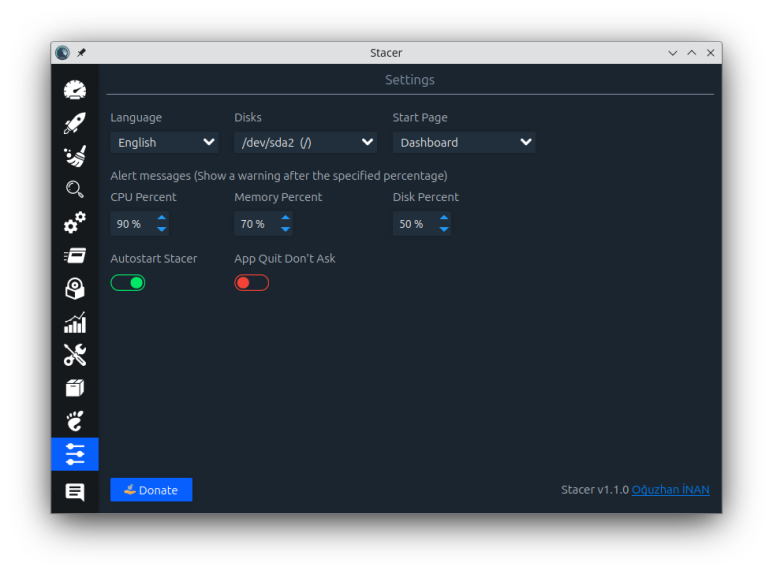Open System Cleaner broom icon
The width and height of the screenshot is (773, 574).
click(75, 156)
